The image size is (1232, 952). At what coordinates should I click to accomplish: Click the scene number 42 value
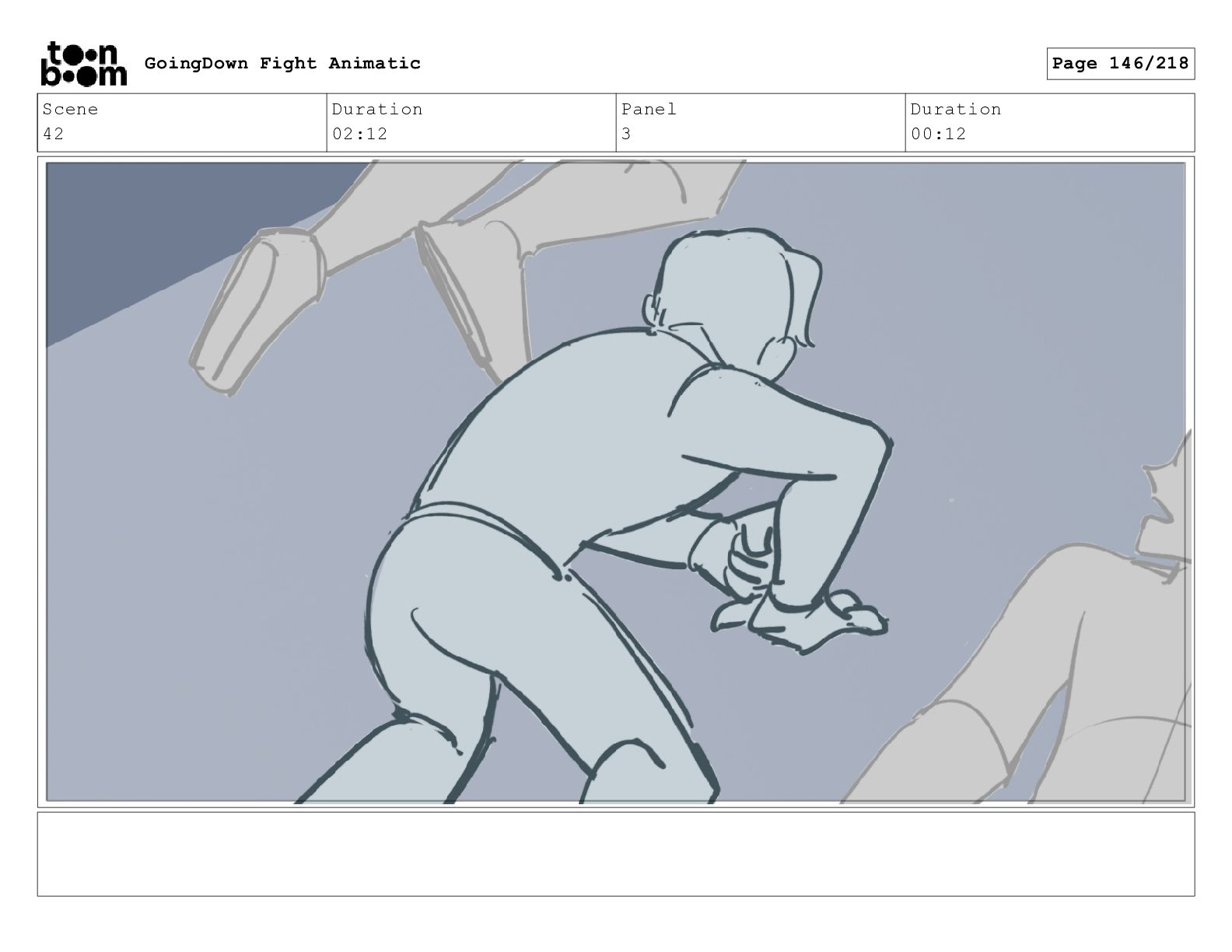tap(53, 134)
